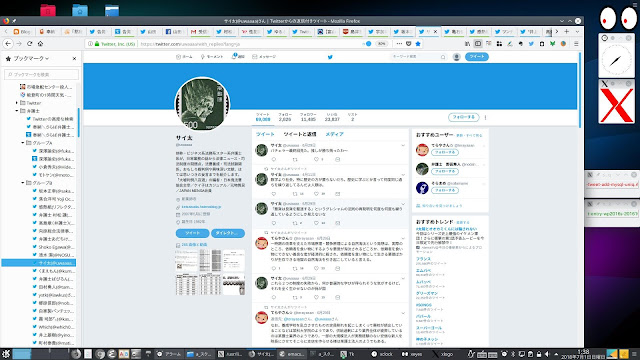This screenshot has width=640, height=360.
Task: Toggle the sidebar button in Firefox toolbar
Action: point(478,44)
